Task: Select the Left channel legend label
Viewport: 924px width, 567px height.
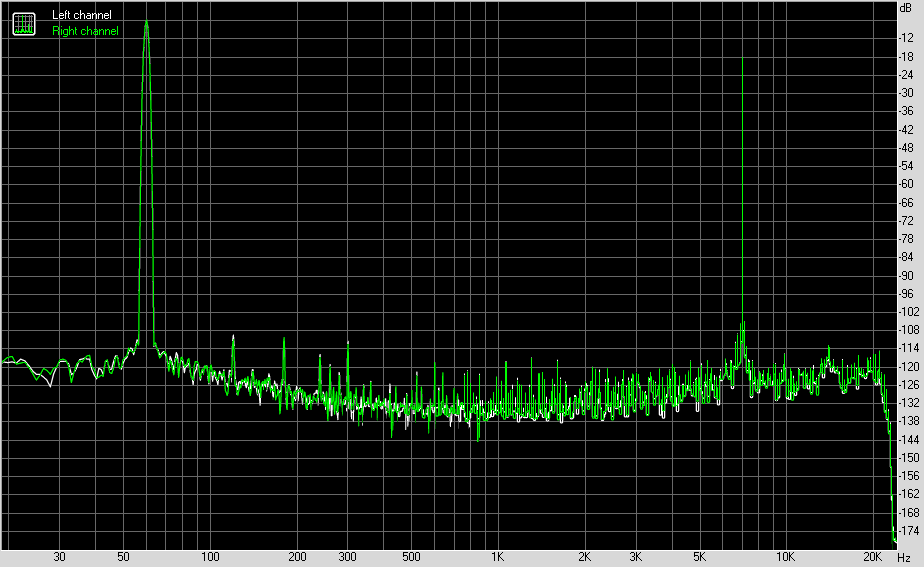Action: pos(82,15)
